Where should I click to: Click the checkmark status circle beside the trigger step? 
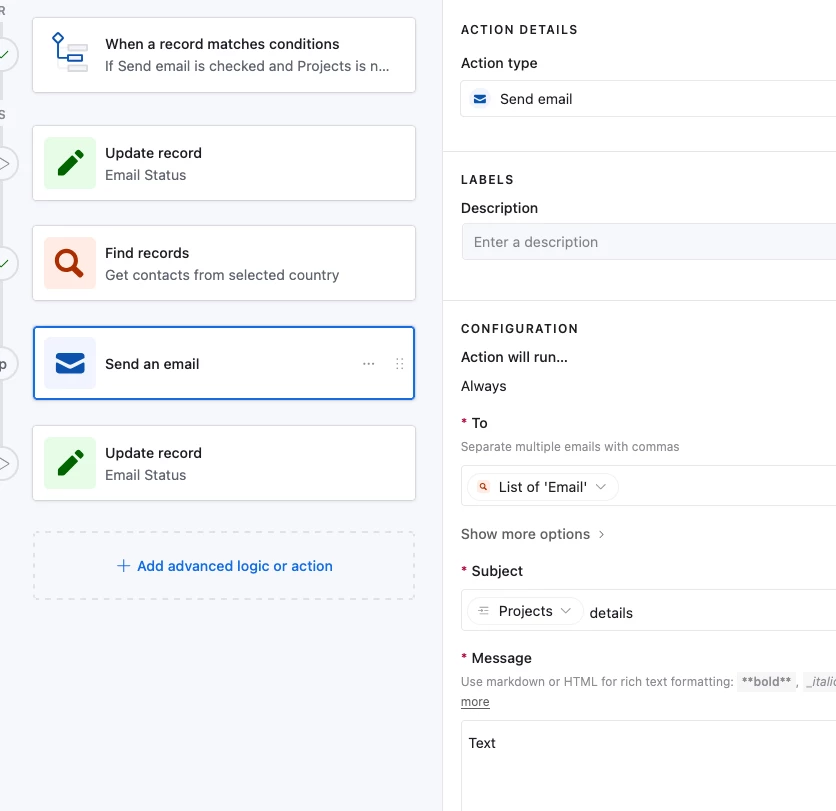click(x=5, y=54)
